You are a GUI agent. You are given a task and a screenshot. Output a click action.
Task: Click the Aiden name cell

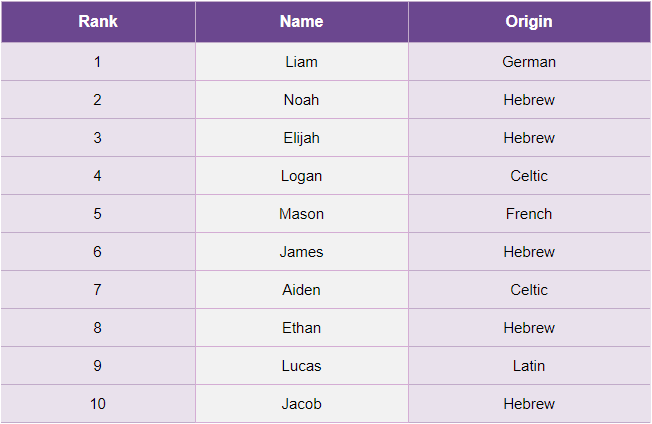(301, 290)
